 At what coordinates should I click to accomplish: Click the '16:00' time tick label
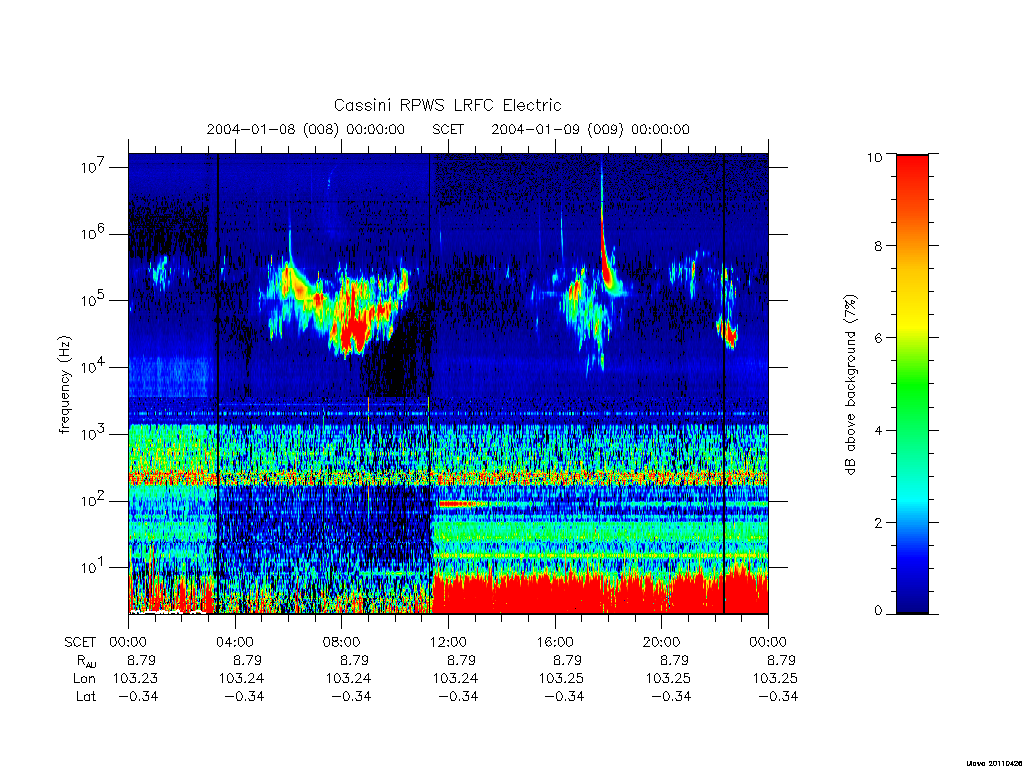click(x=554, y=642)
